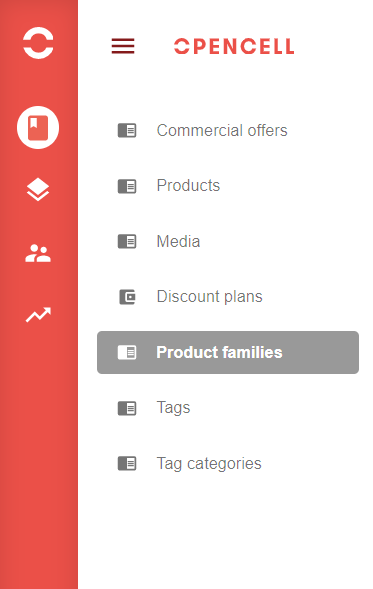Click the list icon beside Products
The height and width of the screenshot is (589, 373).
[x=127, y=186]
